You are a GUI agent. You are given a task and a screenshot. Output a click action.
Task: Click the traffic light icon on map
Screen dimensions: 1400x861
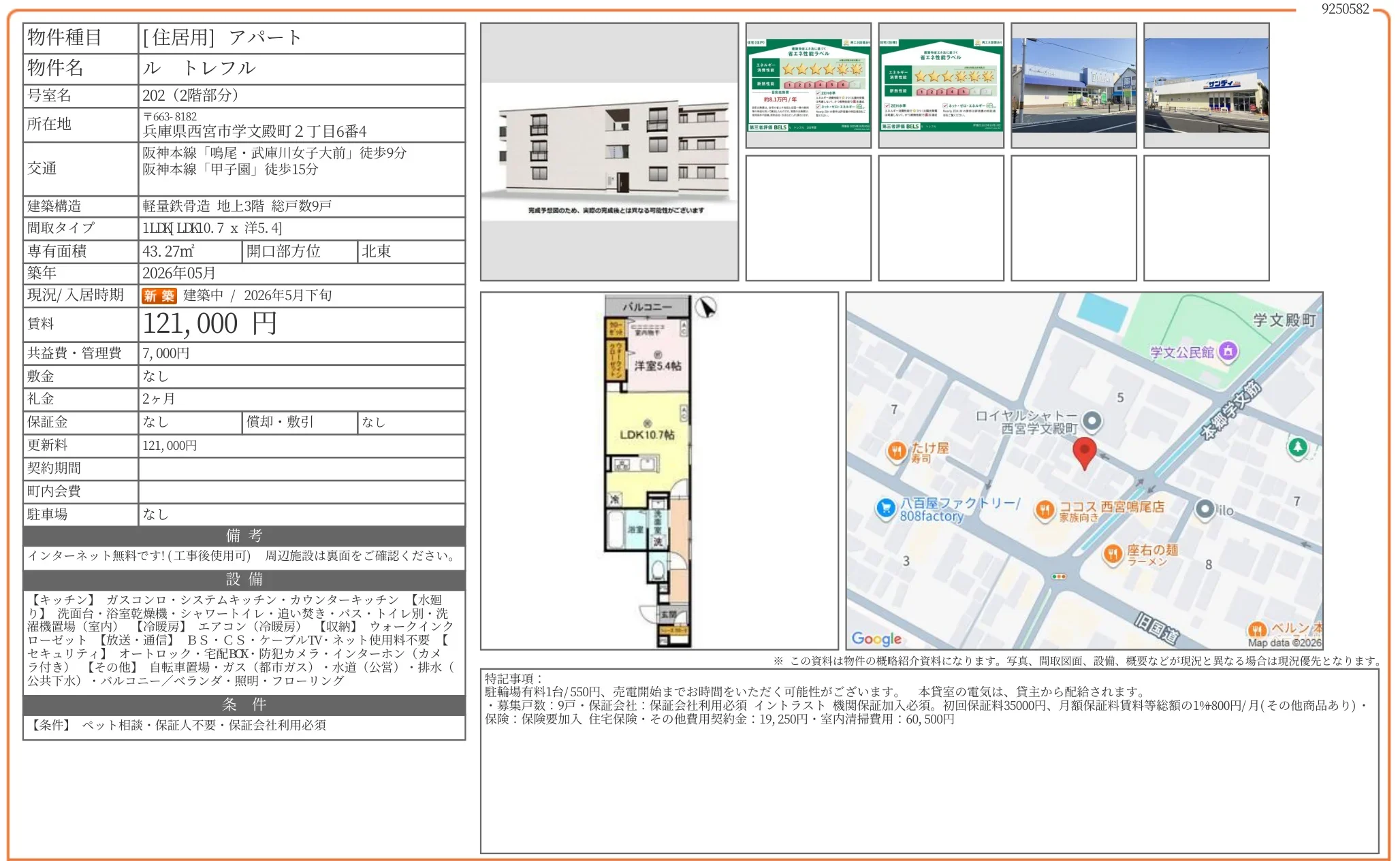(1058, 576)
